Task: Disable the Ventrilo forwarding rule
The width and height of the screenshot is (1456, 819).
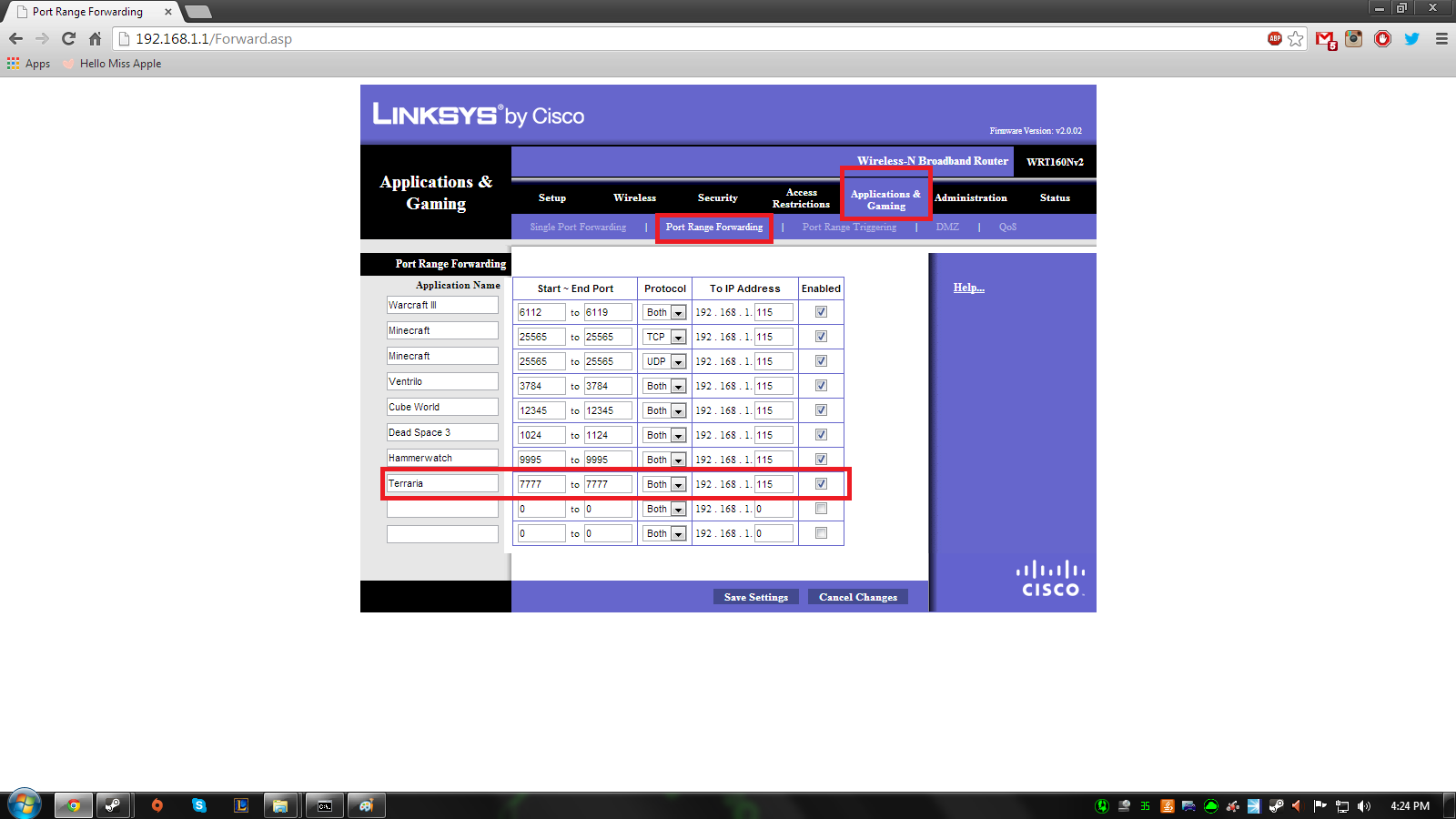Action: click(821, 386)
